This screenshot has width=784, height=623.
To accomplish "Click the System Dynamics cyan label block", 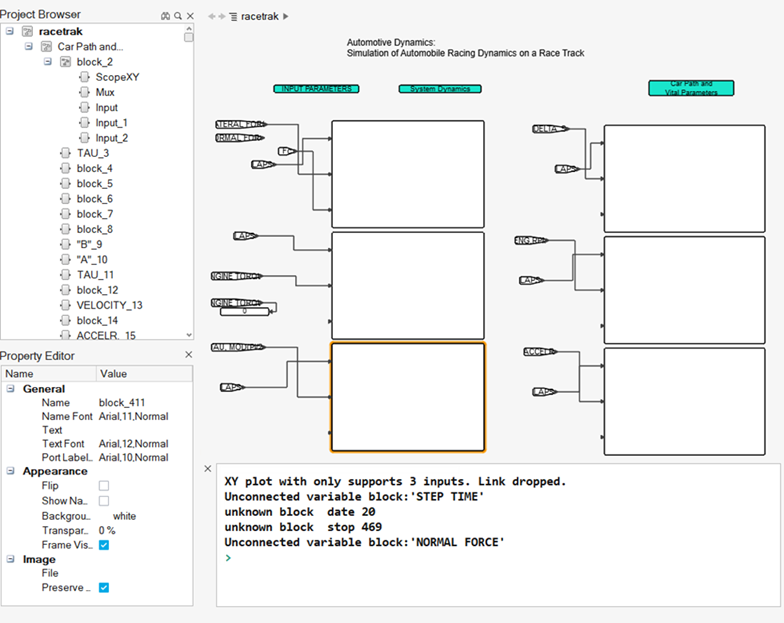I will click(441, 89).
